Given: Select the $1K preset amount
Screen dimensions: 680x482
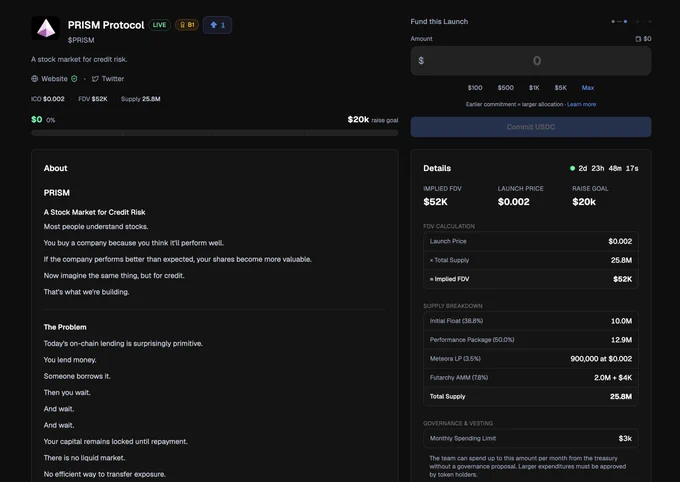Looking at the screenshot, I should coord(534,88).
